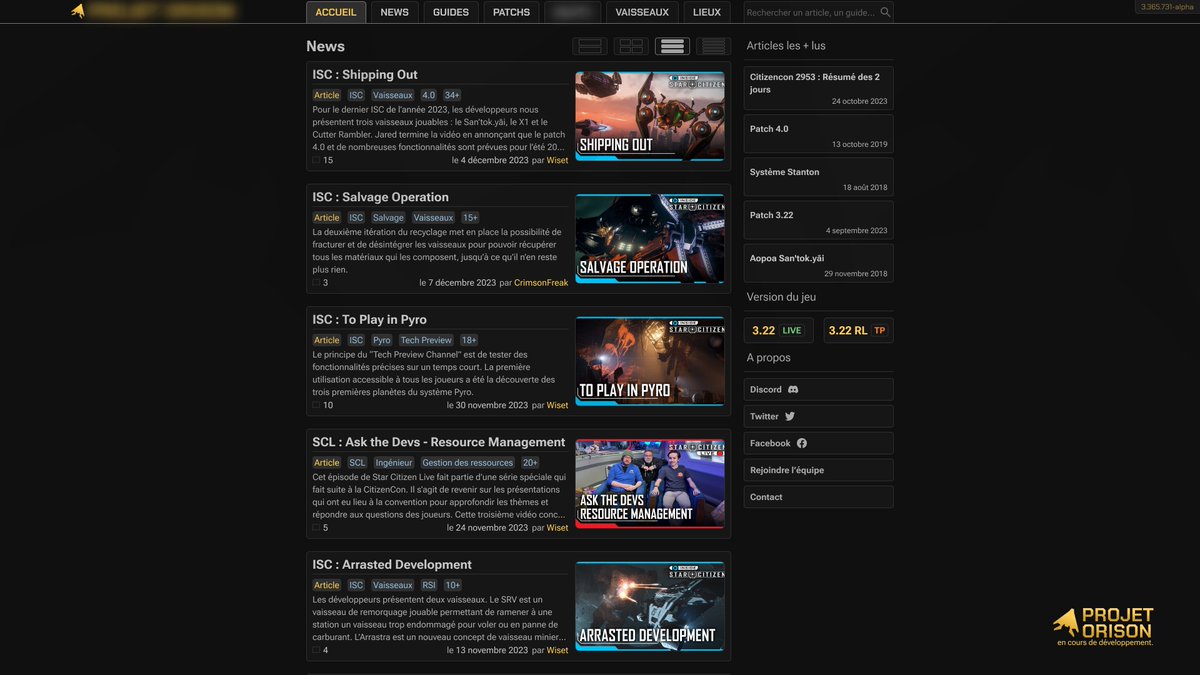Viewport: 1200px width, 675px height.
Task: Click comment icon on Shipping Out article
Action: [x=317, y=160]
